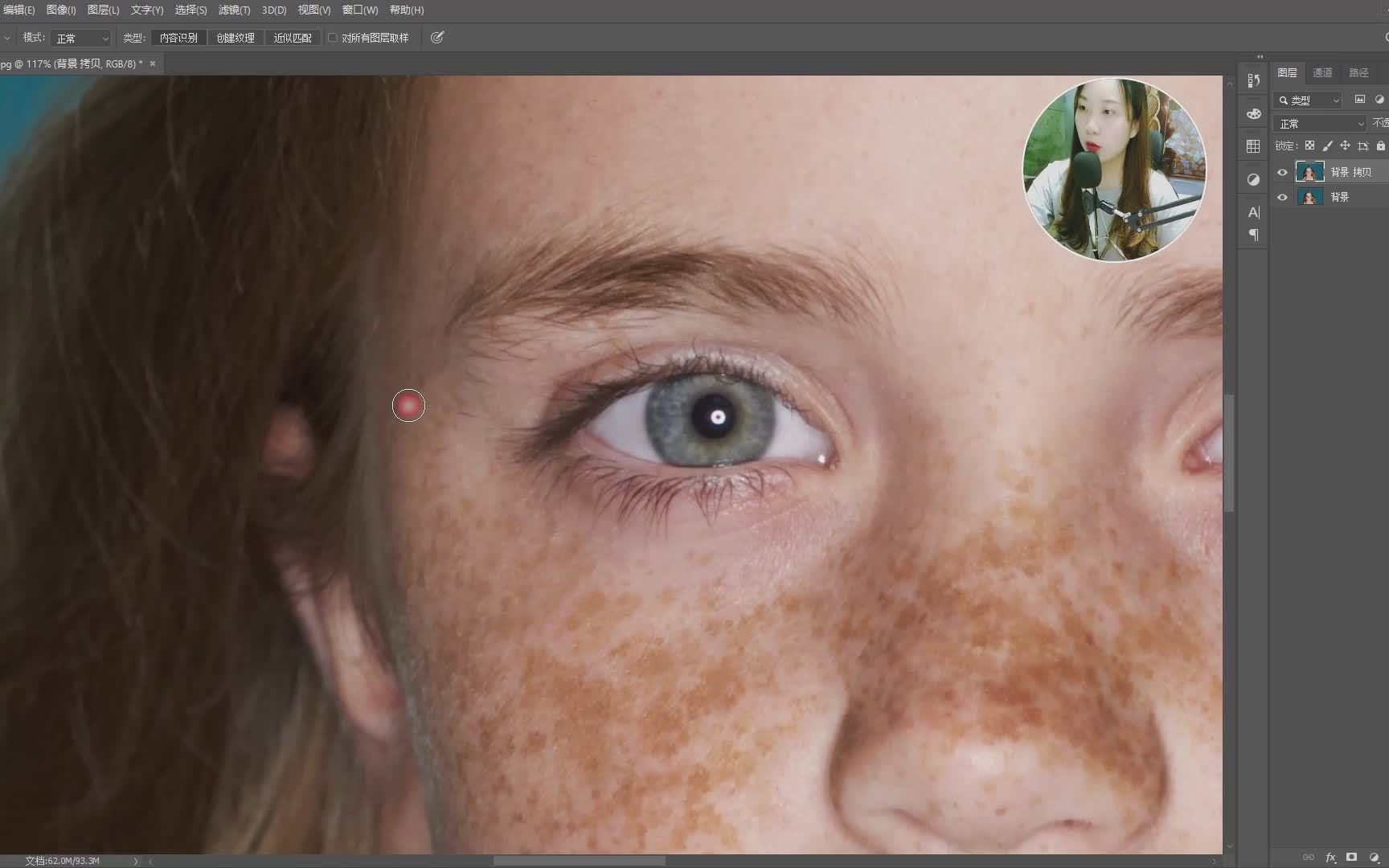
Task: Open the 选择 menu
Action: tap(191, 10)
